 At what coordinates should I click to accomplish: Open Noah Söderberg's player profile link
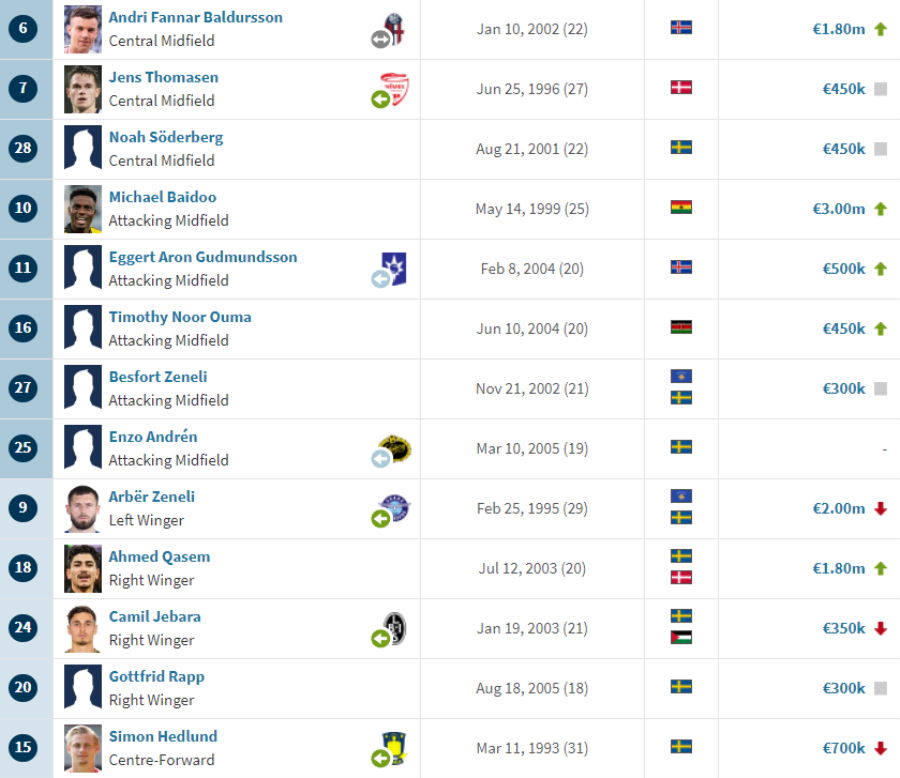[x=166, y=137]
